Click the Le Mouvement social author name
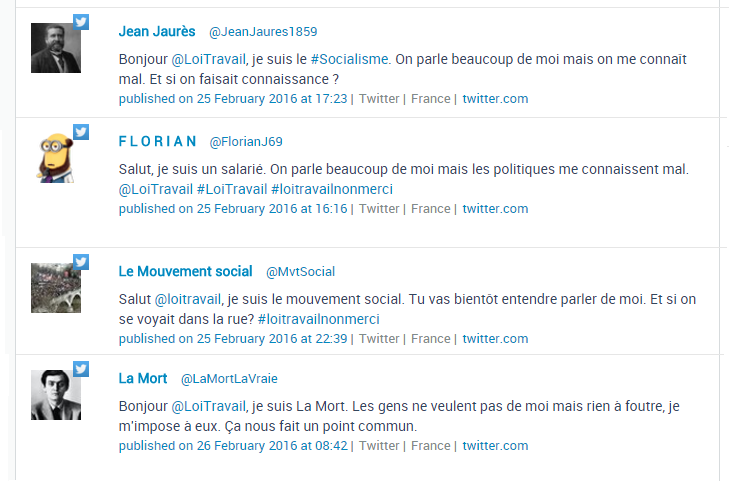The width and height of the screenshot is (729, 481). [x=185, y=271]
